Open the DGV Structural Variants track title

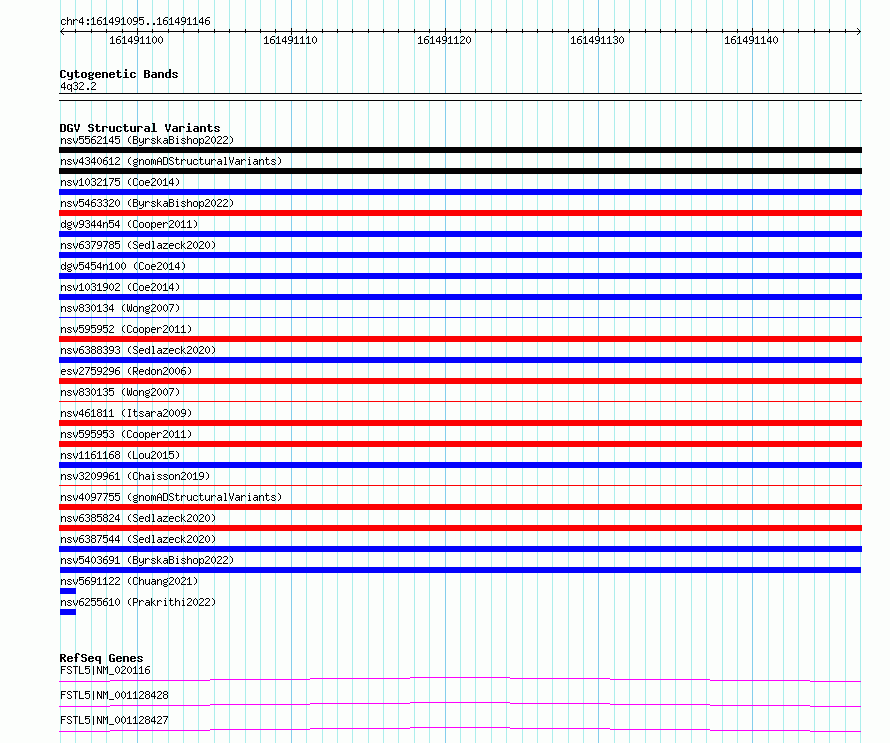(x=140, y=128)
